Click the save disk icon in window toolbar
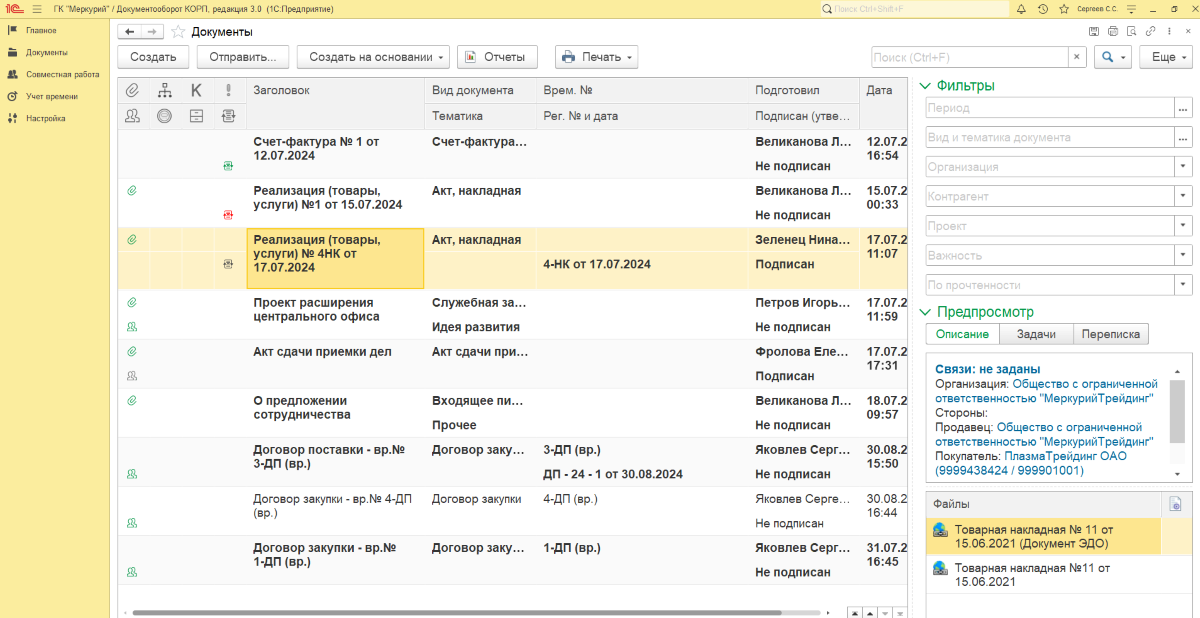The width and height of the screenshot is (1200, 618). (1095, 32)
